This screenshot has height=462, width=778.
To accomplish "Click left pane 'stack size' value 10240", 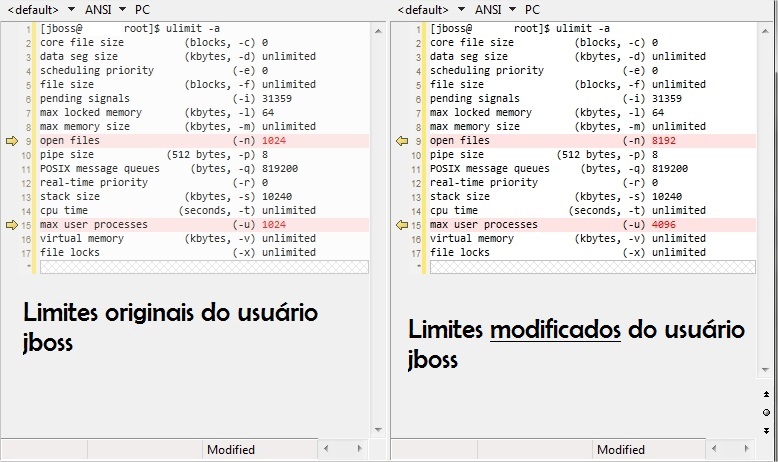I will pos(277,197).
